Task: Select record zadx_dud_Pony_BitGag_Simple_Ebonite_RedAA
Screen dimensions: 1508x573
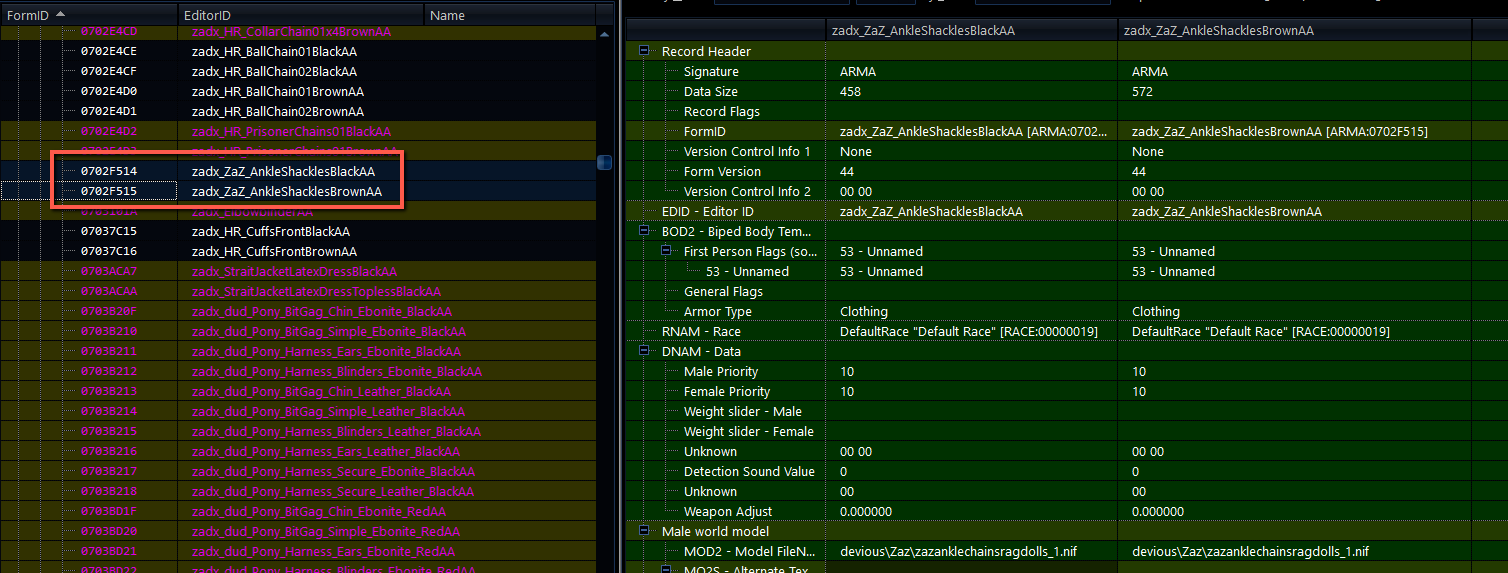Action: [326, 531]
